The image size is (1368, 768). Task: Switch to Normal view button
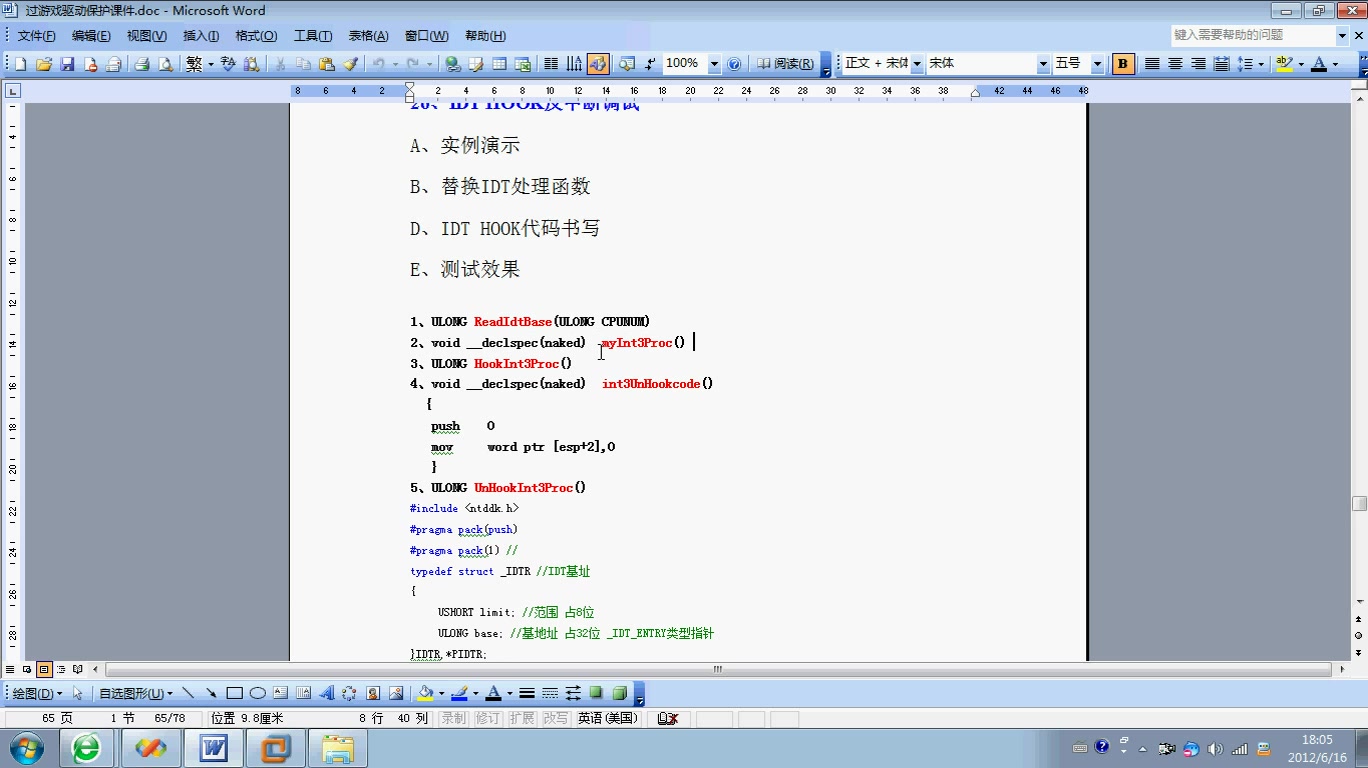10,669
